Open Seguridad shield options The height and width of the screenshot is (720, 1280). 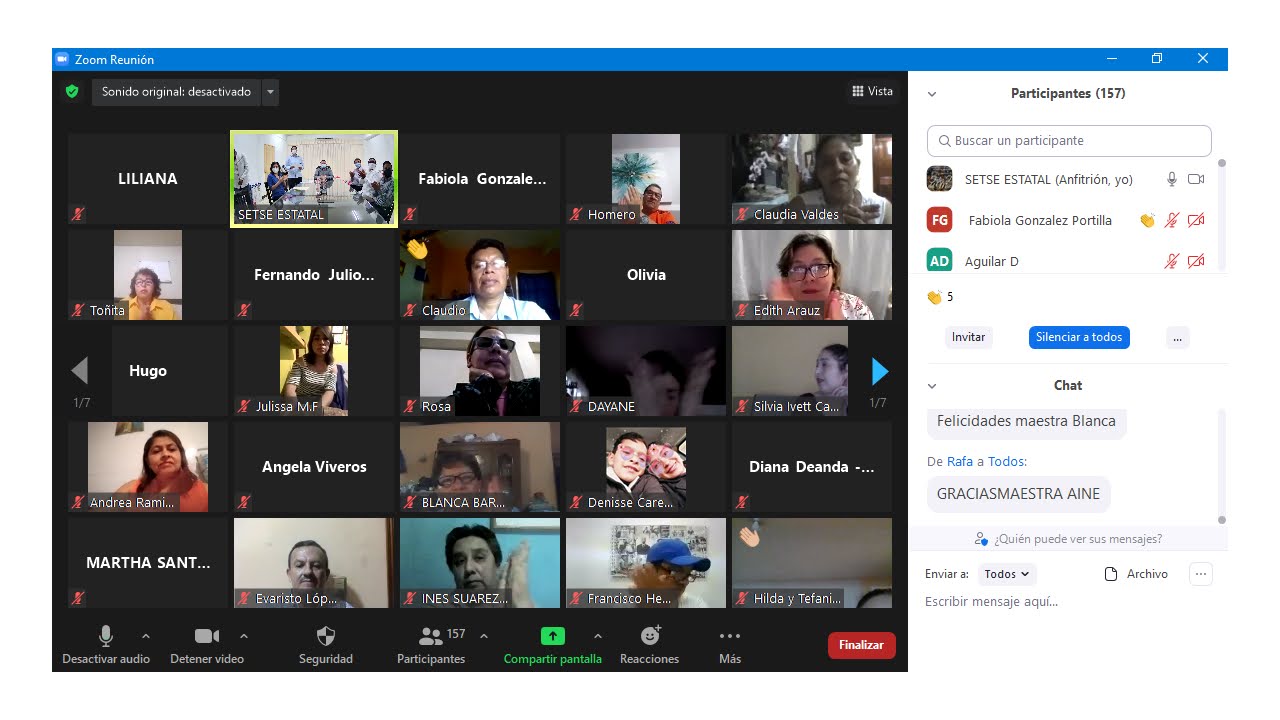(x=326, y=644)
